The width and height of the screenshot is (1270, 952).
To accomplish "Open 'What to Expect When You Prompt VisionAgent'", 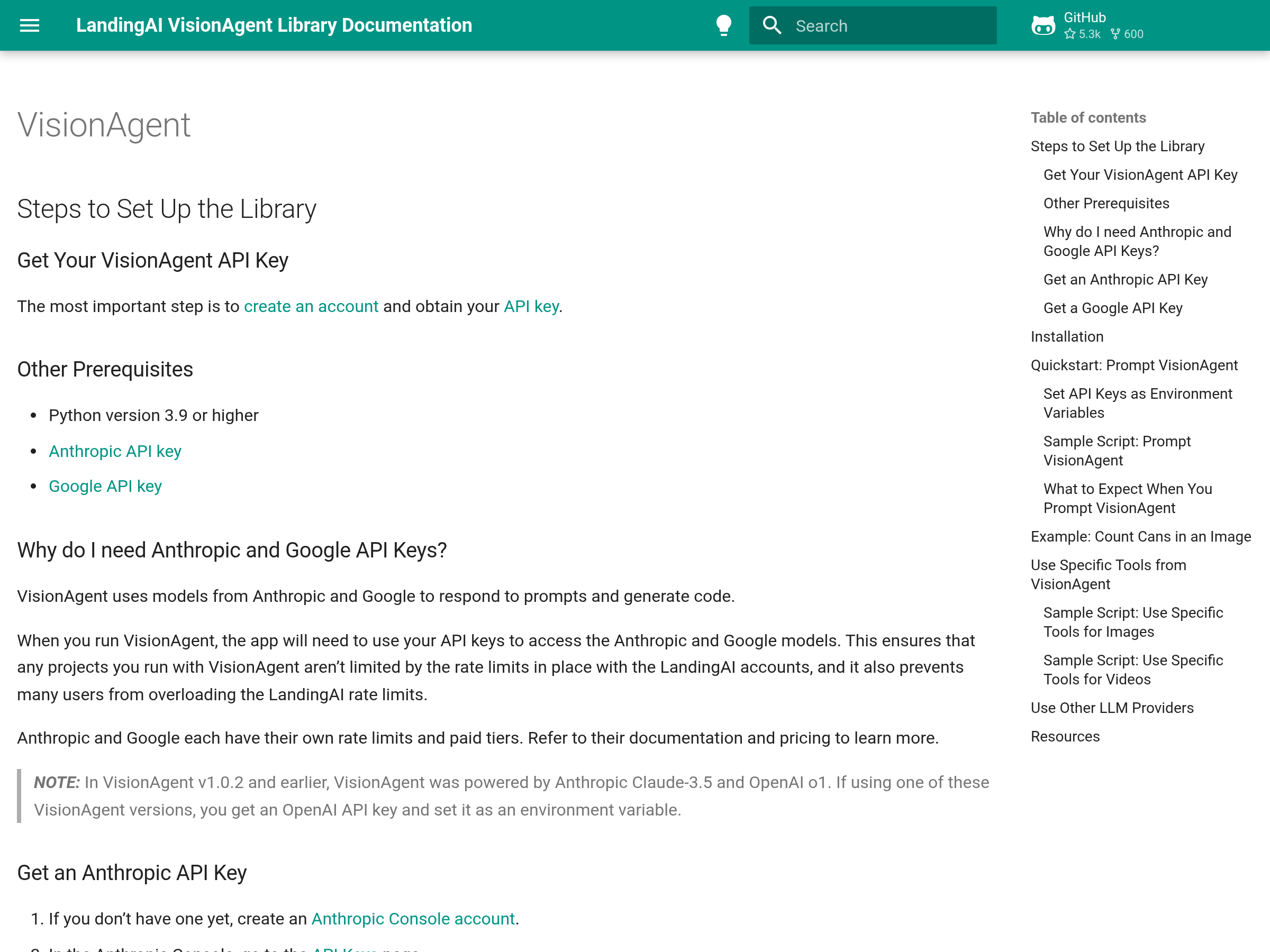I will (x=1128, y=499).
